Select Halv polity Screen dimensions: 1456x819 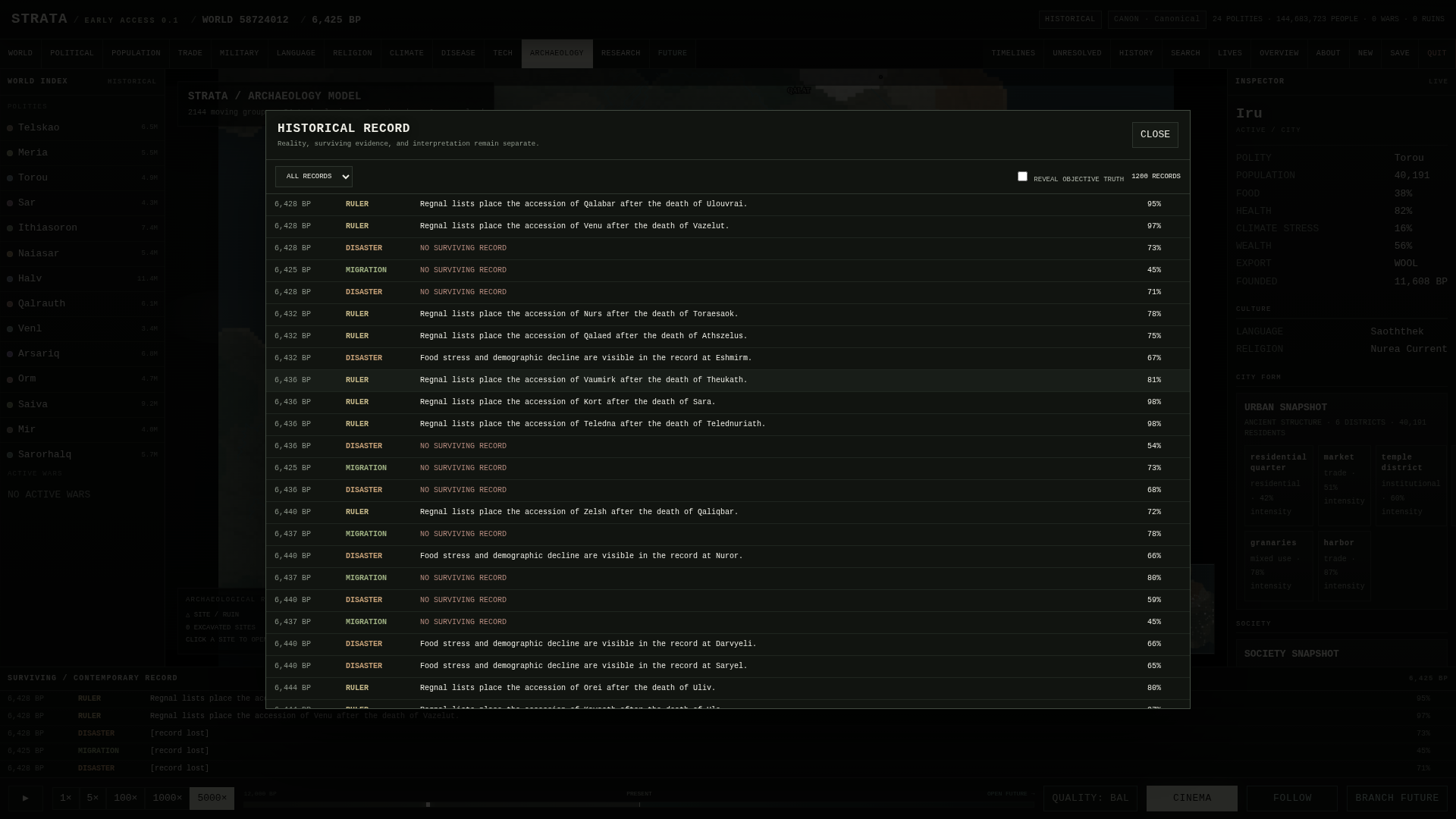[x=83, y=278]
